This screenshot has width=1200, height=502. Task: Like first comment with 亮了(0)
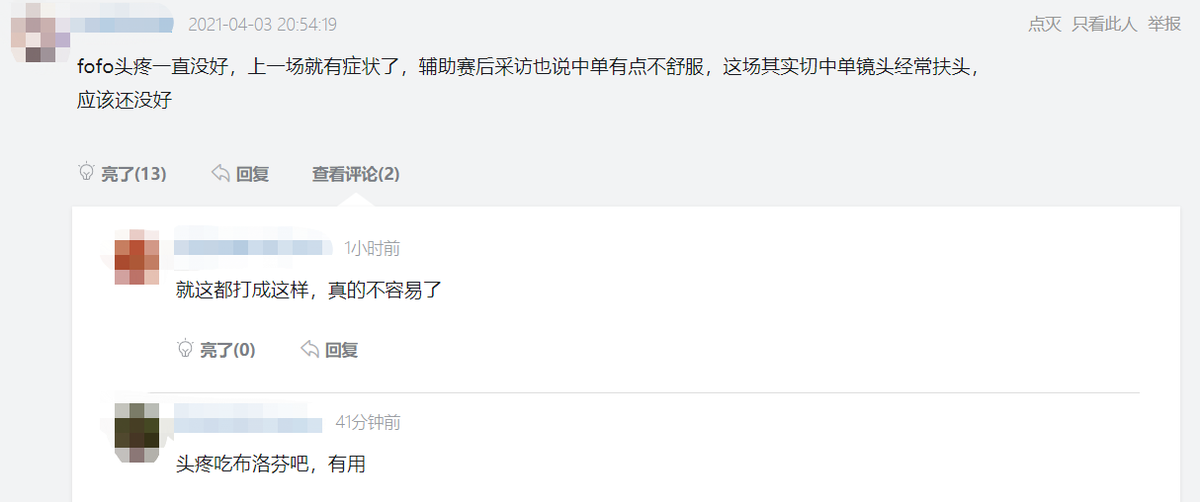click(x=227, y=350)
